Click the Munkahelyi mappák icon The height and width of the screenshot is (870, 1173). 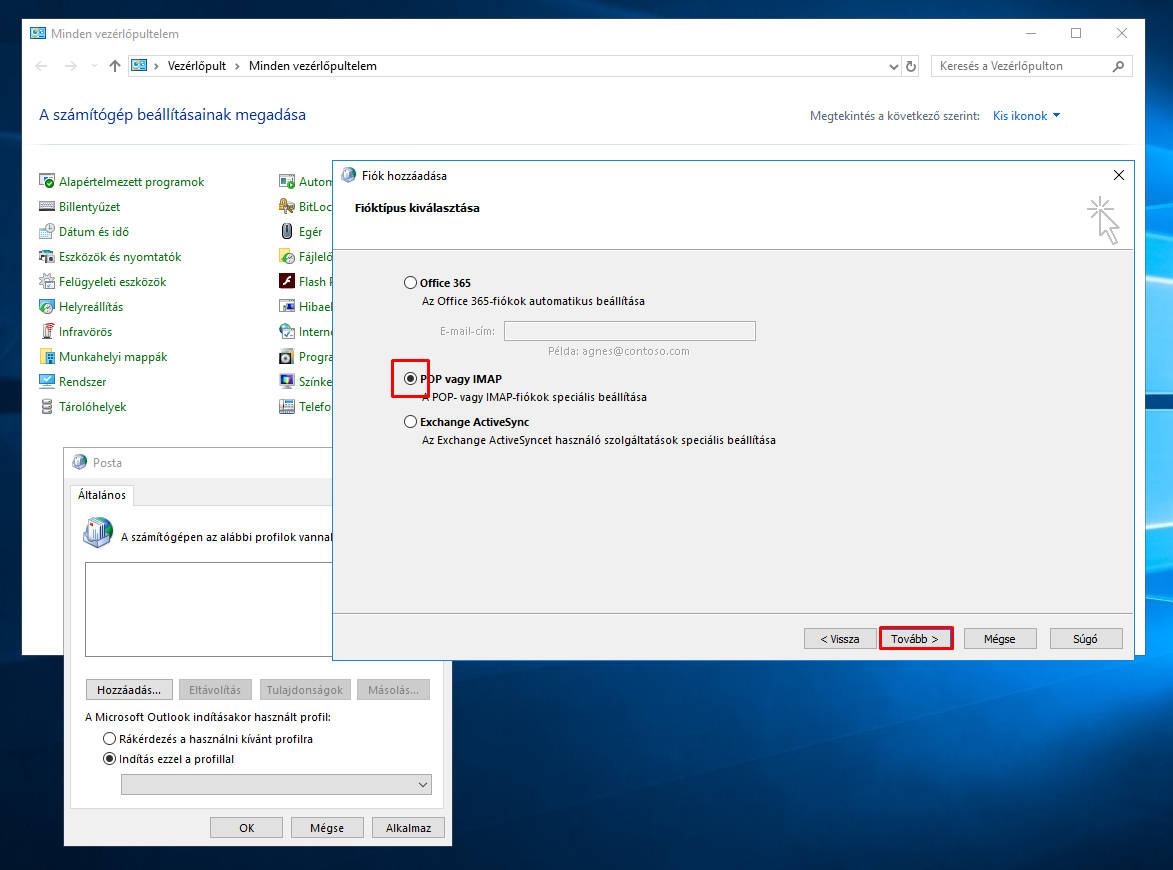(46, 357)
